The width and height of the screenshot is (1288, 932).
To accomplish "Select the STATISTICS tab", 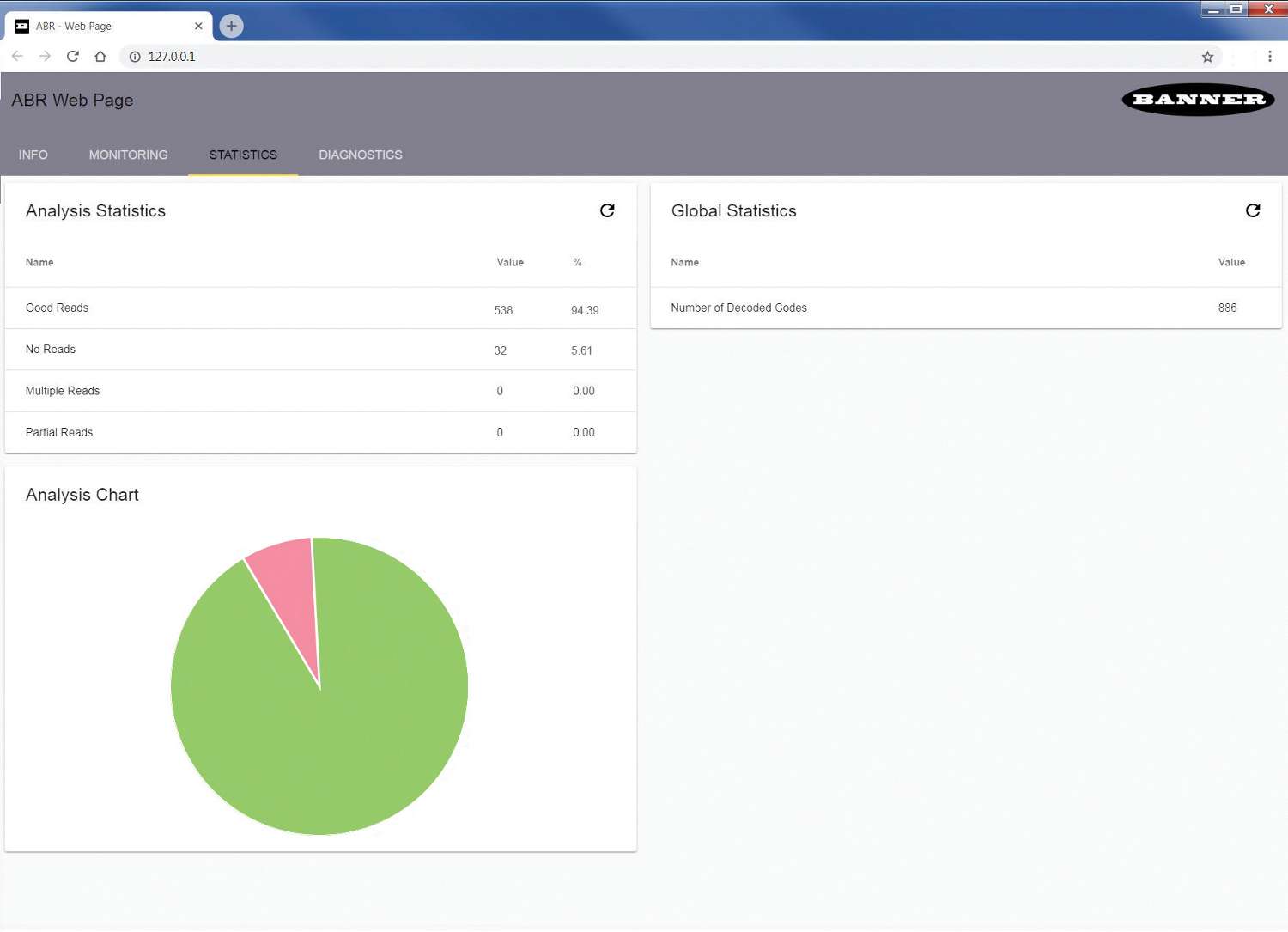I will tap(243, 155).
